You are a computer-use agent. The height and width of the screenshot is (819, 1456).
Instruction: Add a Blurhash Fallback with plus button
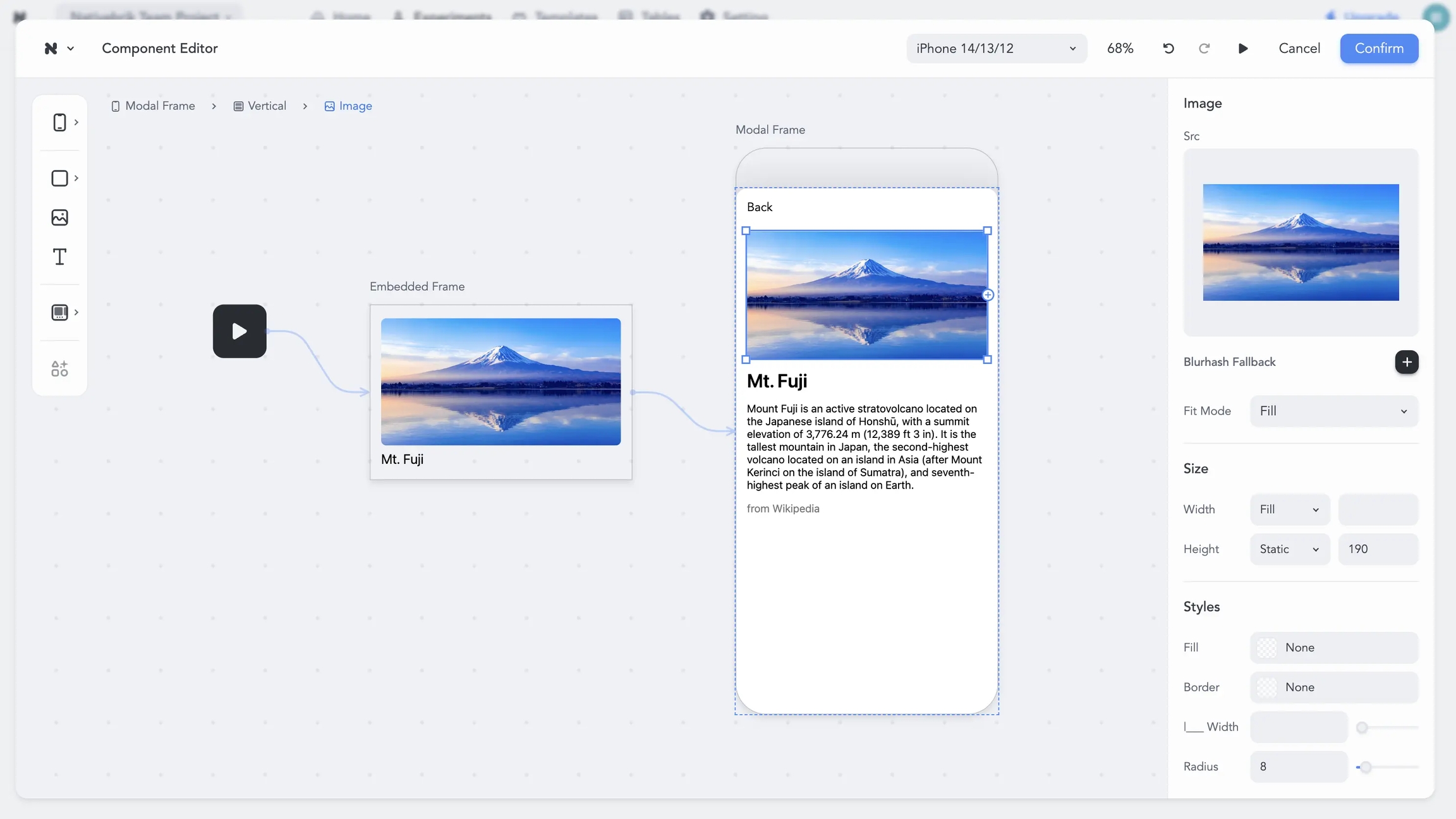pyautogui.click(x=1406, y=362)
